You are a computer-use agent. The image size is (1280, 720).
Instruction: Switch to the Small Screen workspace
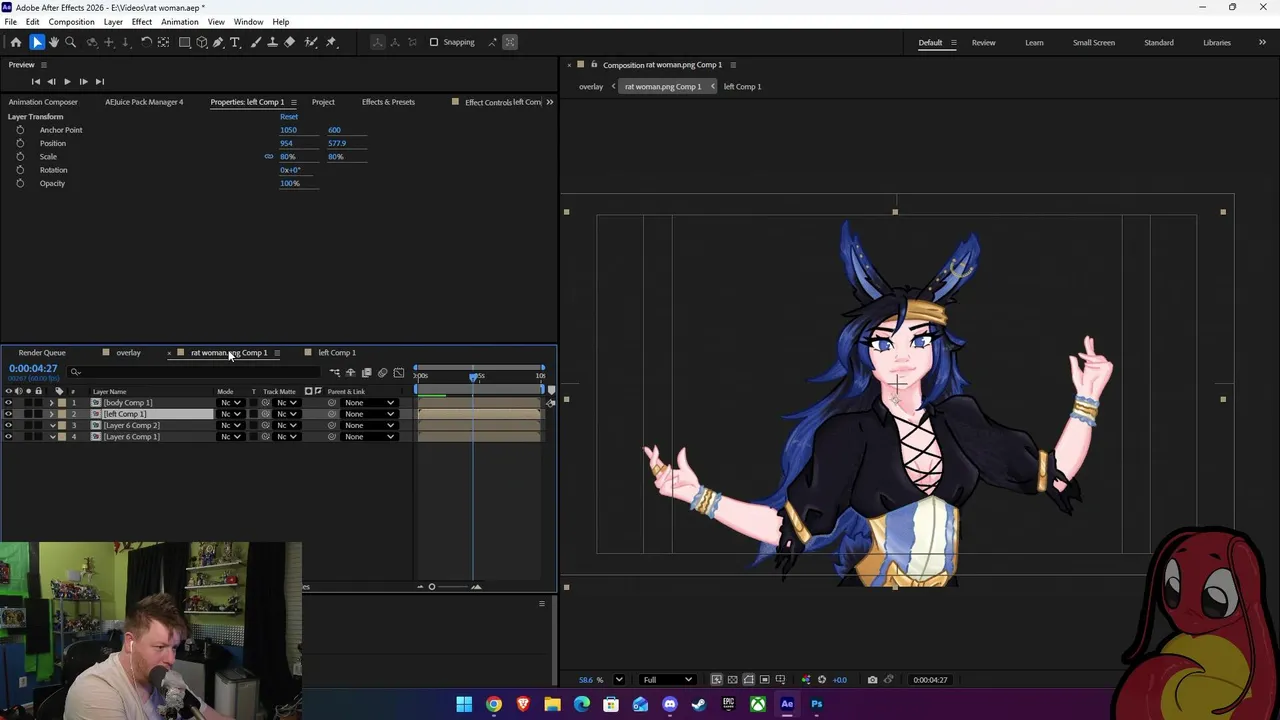1094,43
